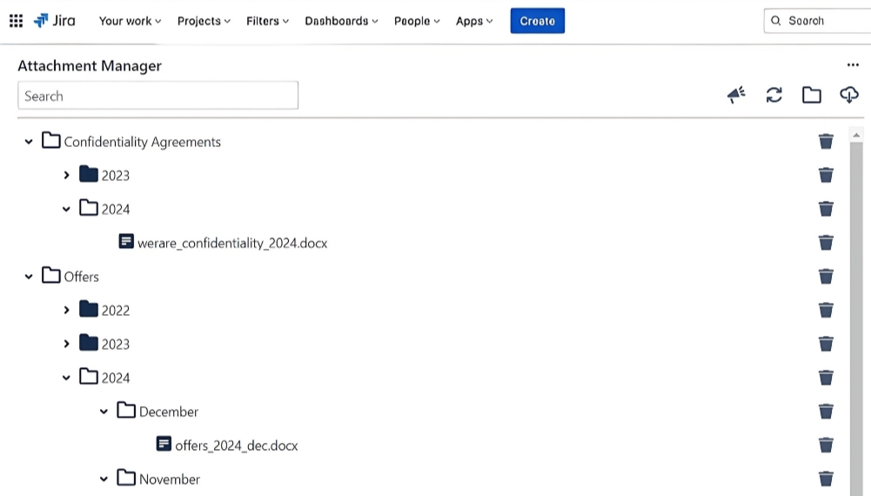The width and height of the screenshot is (871, 496).
Task: Open the Projects menu
Action: (203, 21)
